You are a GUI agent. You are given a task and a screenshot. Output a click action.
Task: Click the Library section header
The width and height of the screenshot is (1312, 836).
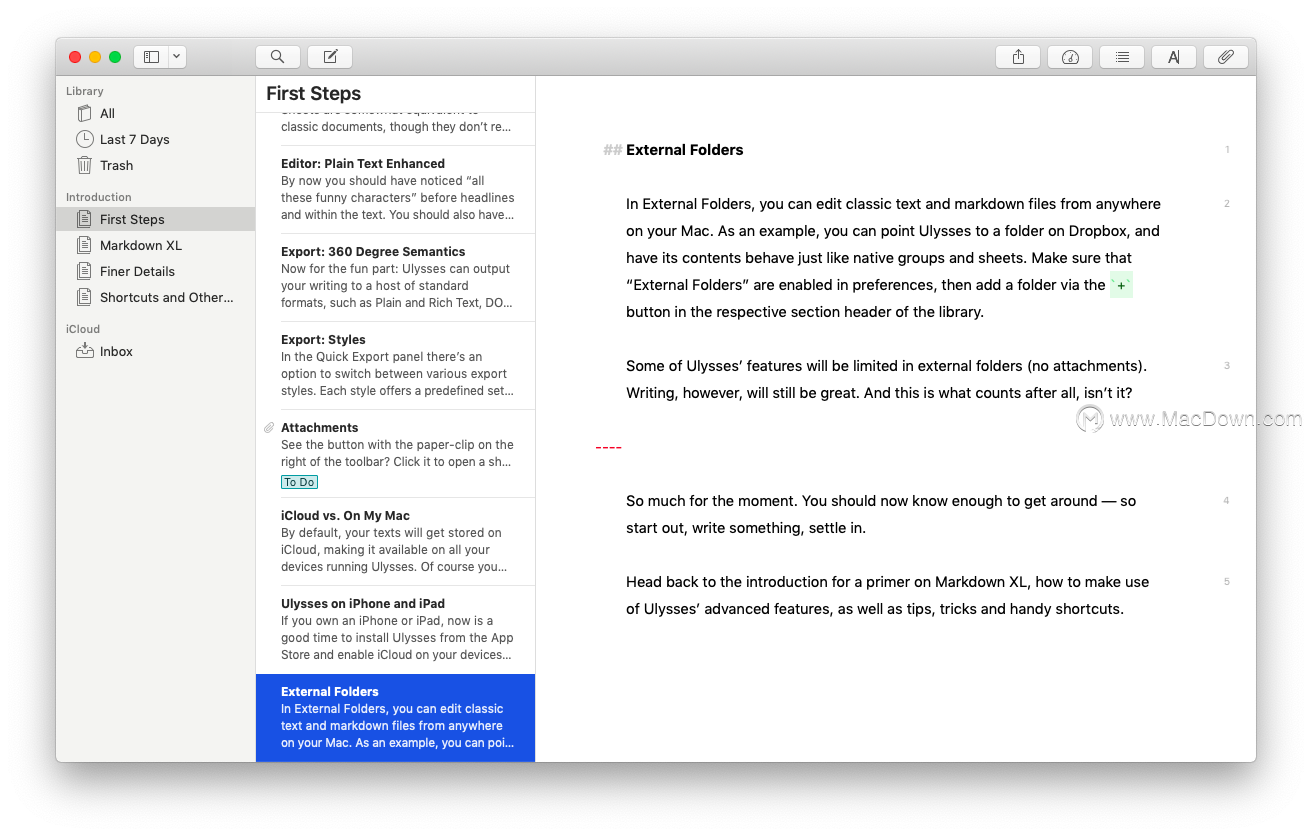[85, 91]
